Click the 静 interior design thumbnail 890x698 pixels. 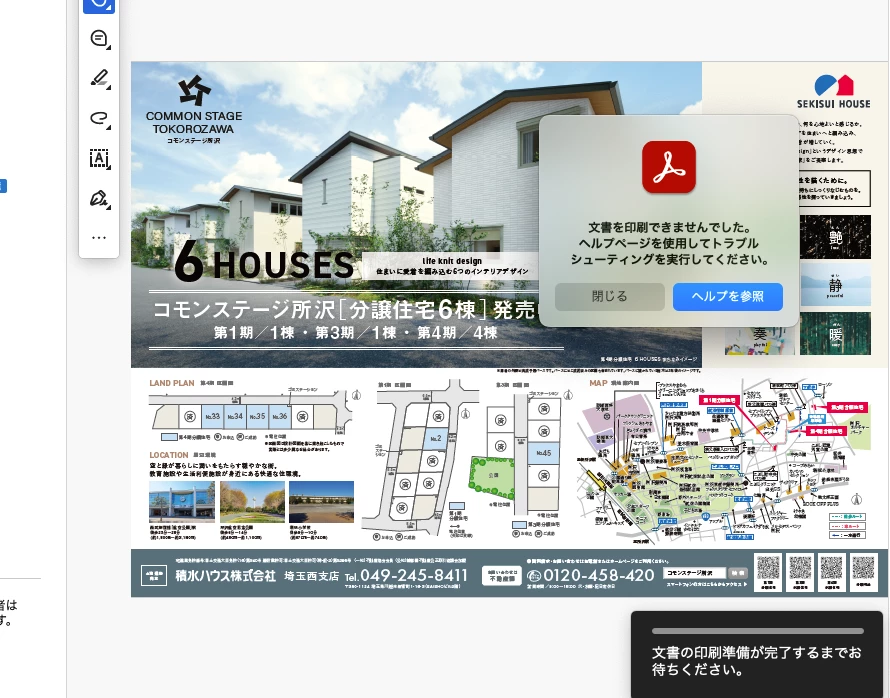coord(835,284)
